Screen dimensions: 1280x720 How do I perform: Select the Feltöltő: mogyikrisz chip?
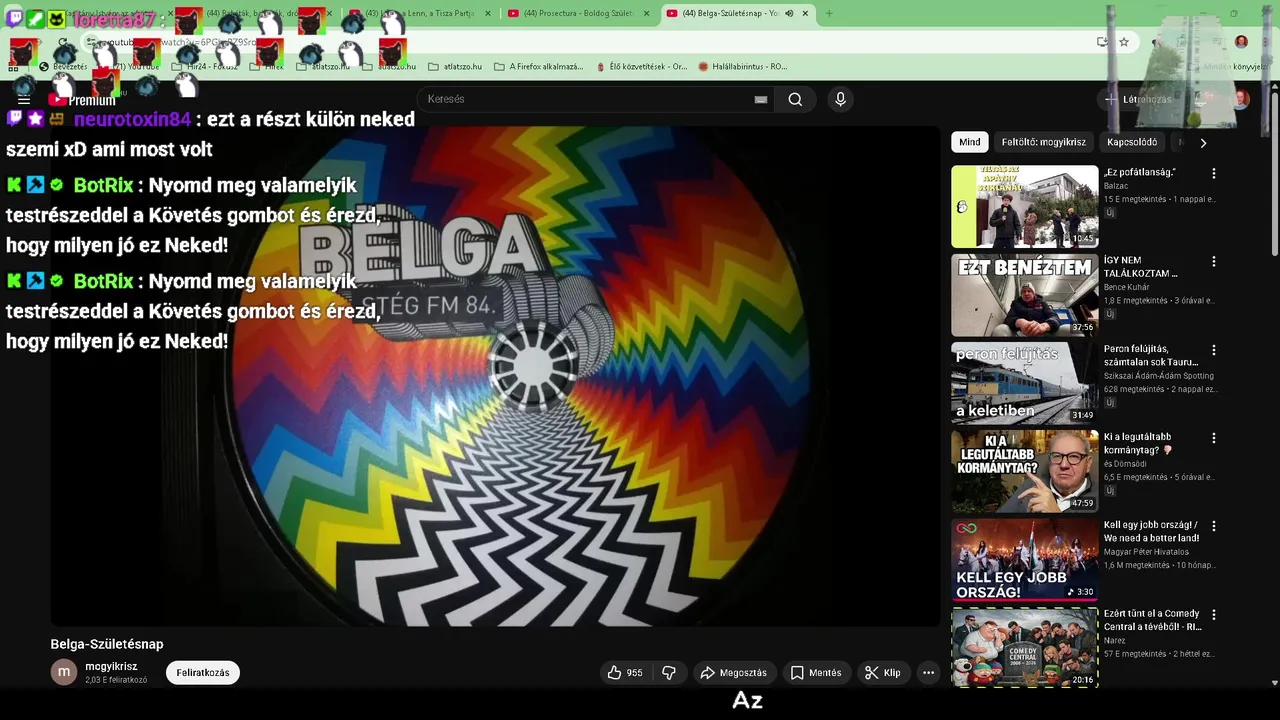(x=1044, y=142)
